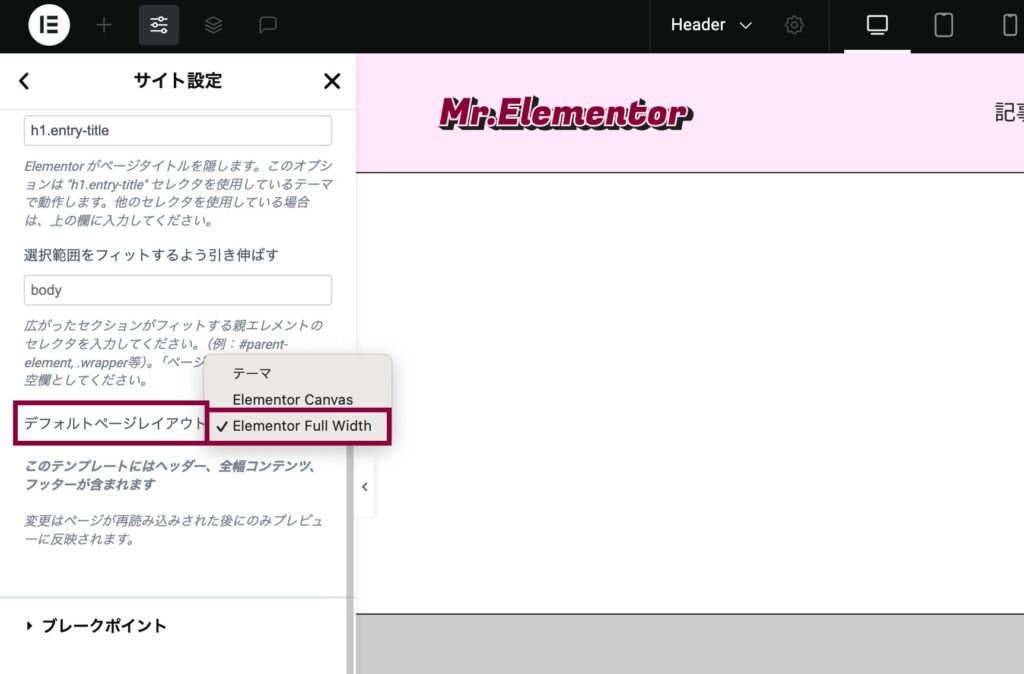Open page settings gear icon
This screenshot has height=674, width=1024.
pyautogui.click(x=794, y=25)
